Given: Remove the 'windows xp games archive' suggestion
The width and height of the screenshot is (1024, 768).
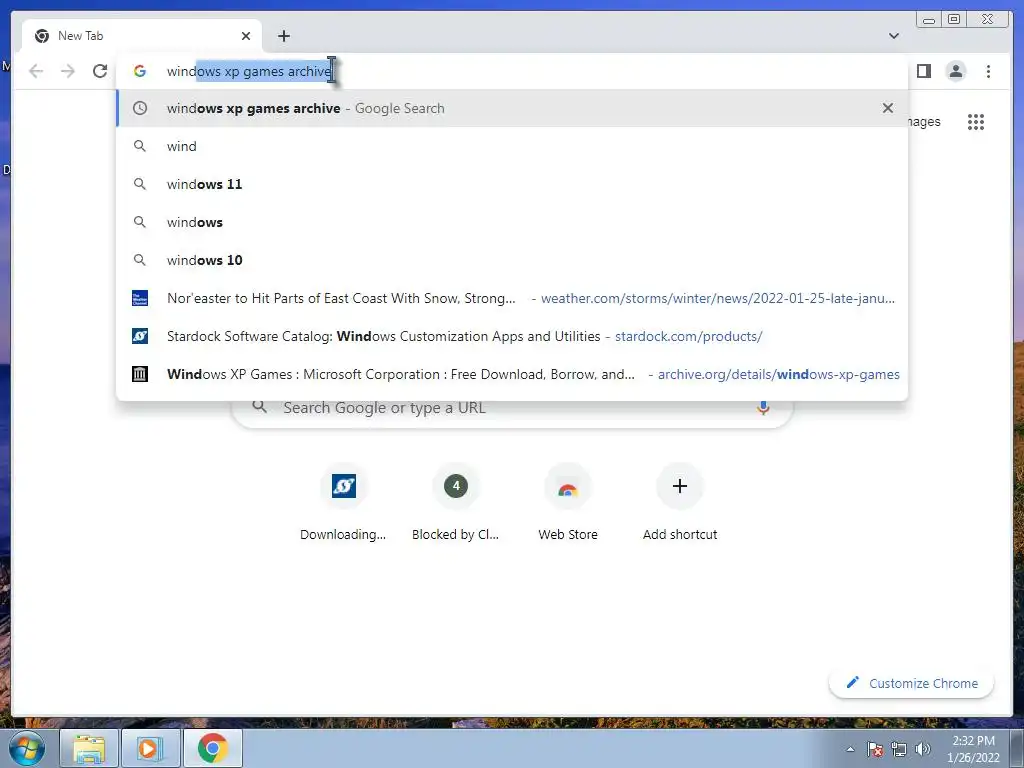Looking at the screenshot, I should pos(888,108).
